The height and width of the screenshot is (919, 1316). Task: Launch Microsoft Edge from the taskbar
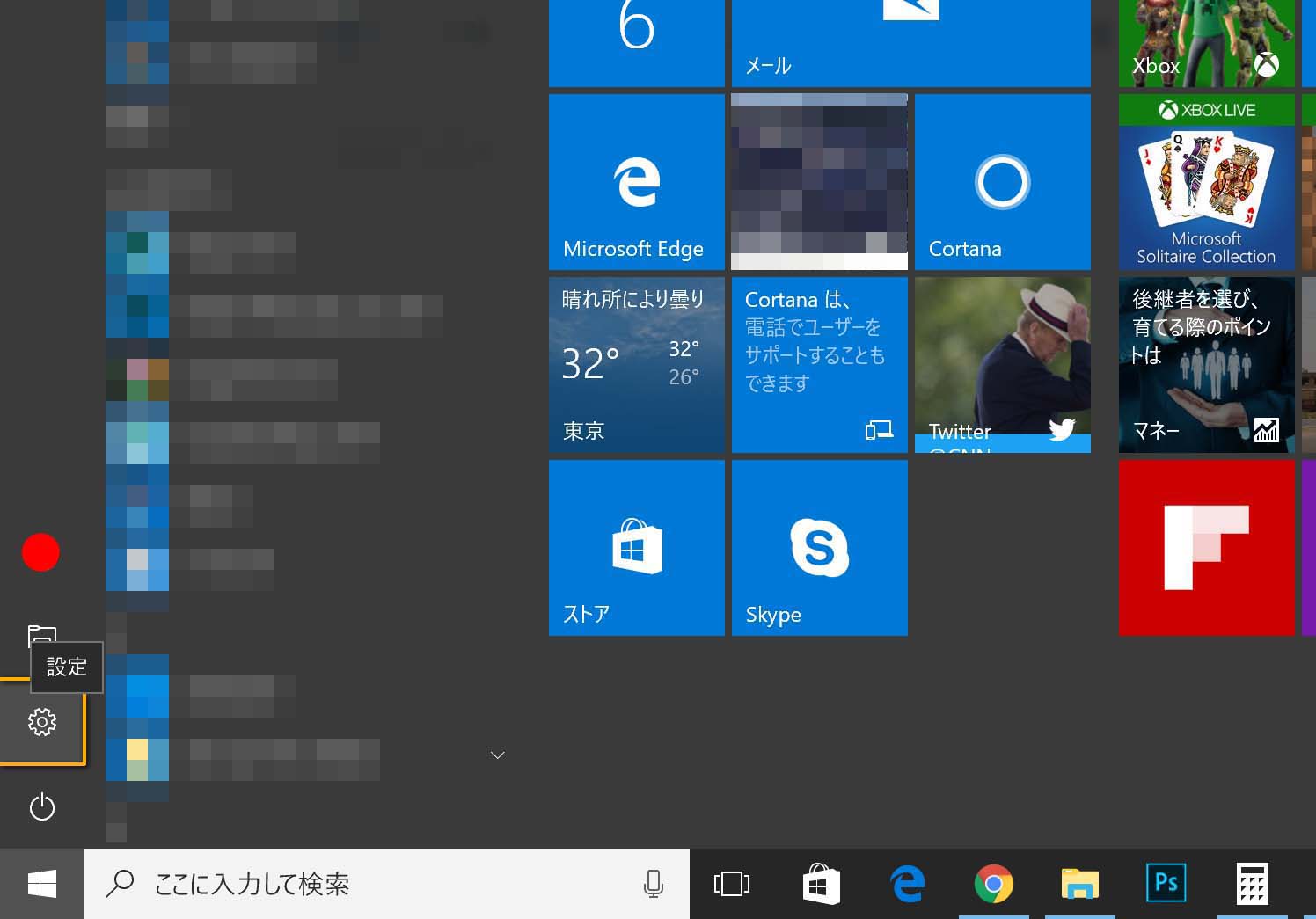tap(907, 884)
